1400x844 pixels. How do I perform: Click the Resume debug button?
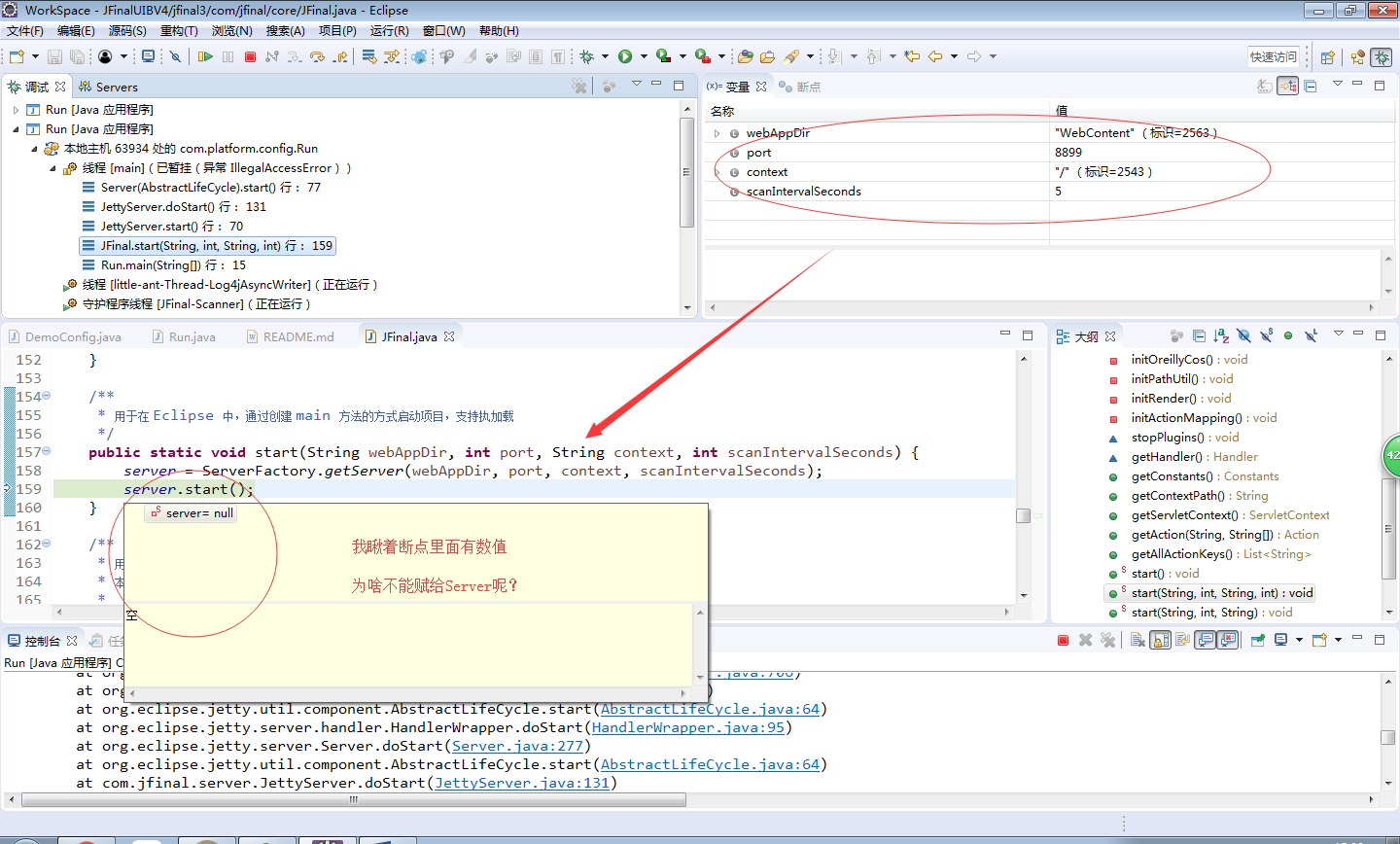[x=205, y=56]
